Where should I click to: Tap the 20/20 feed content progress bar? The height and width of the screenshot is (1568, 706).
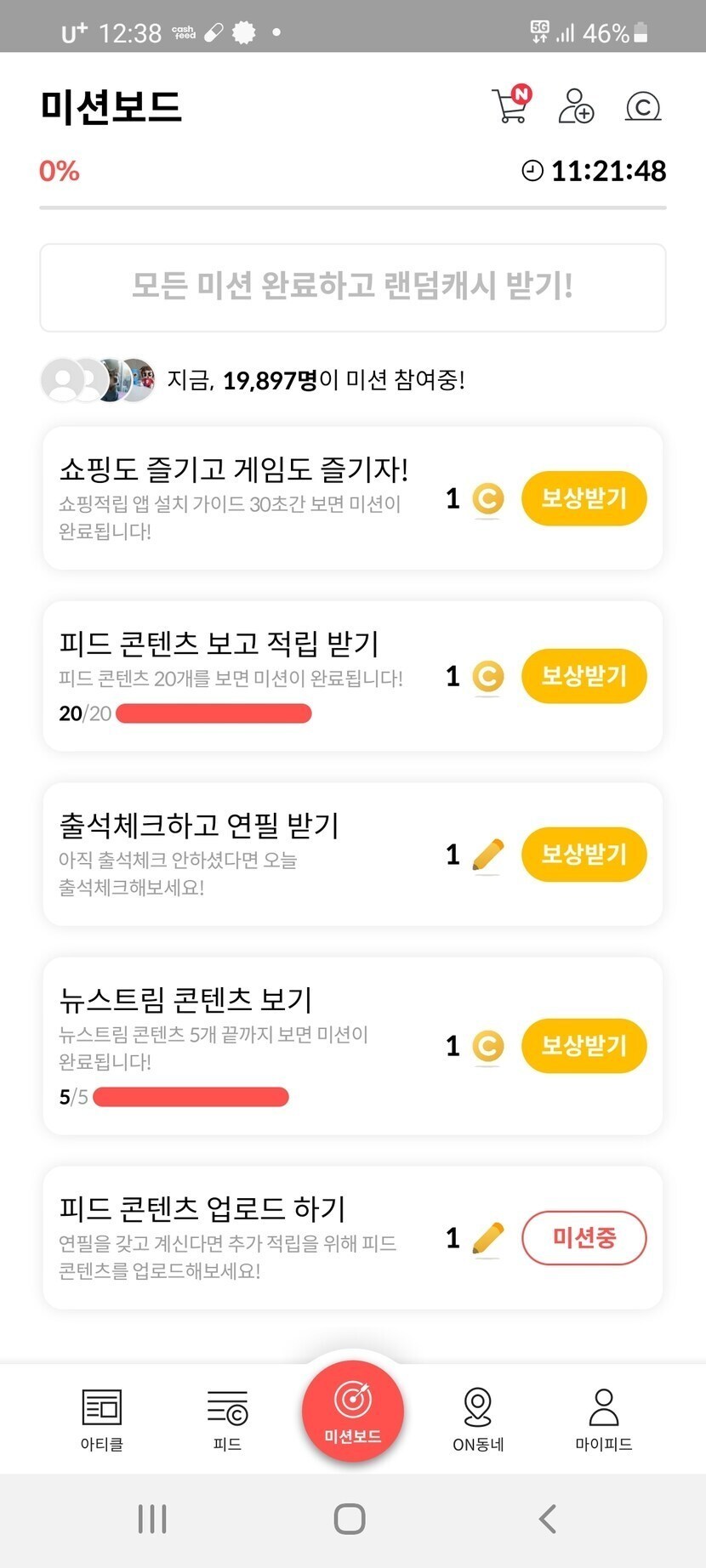(214, 713)
